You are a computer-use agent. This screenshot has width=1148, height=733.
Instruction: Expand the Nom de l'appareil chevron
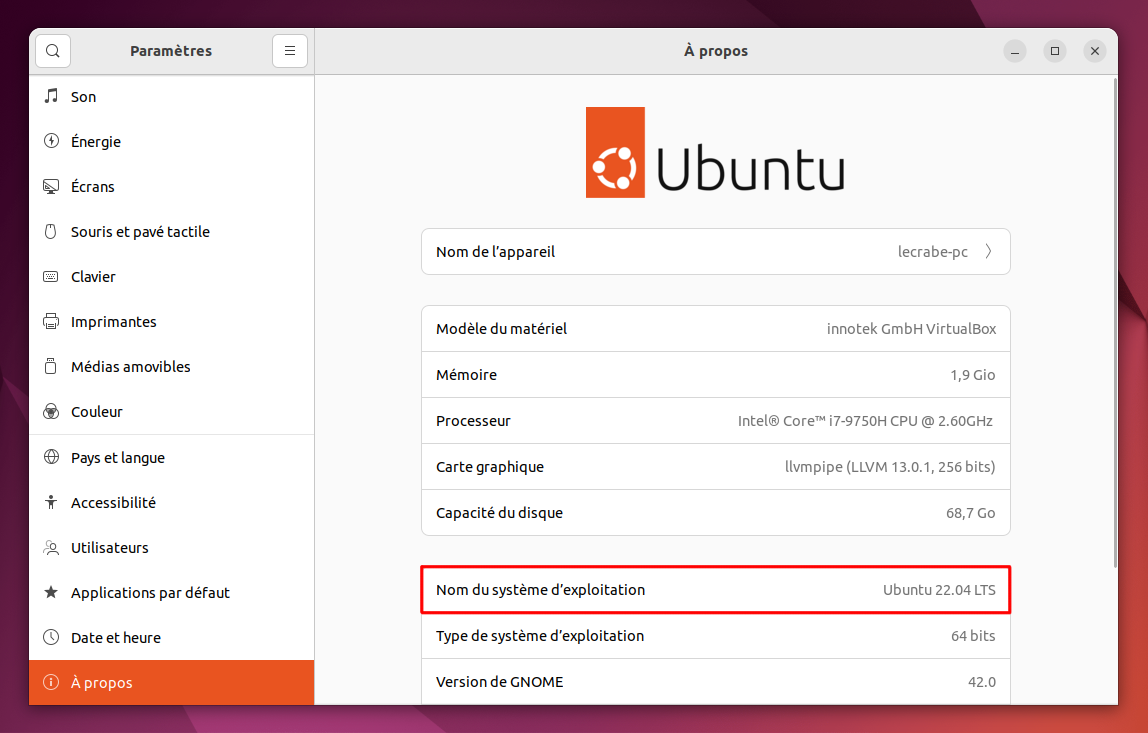(988, 251)
